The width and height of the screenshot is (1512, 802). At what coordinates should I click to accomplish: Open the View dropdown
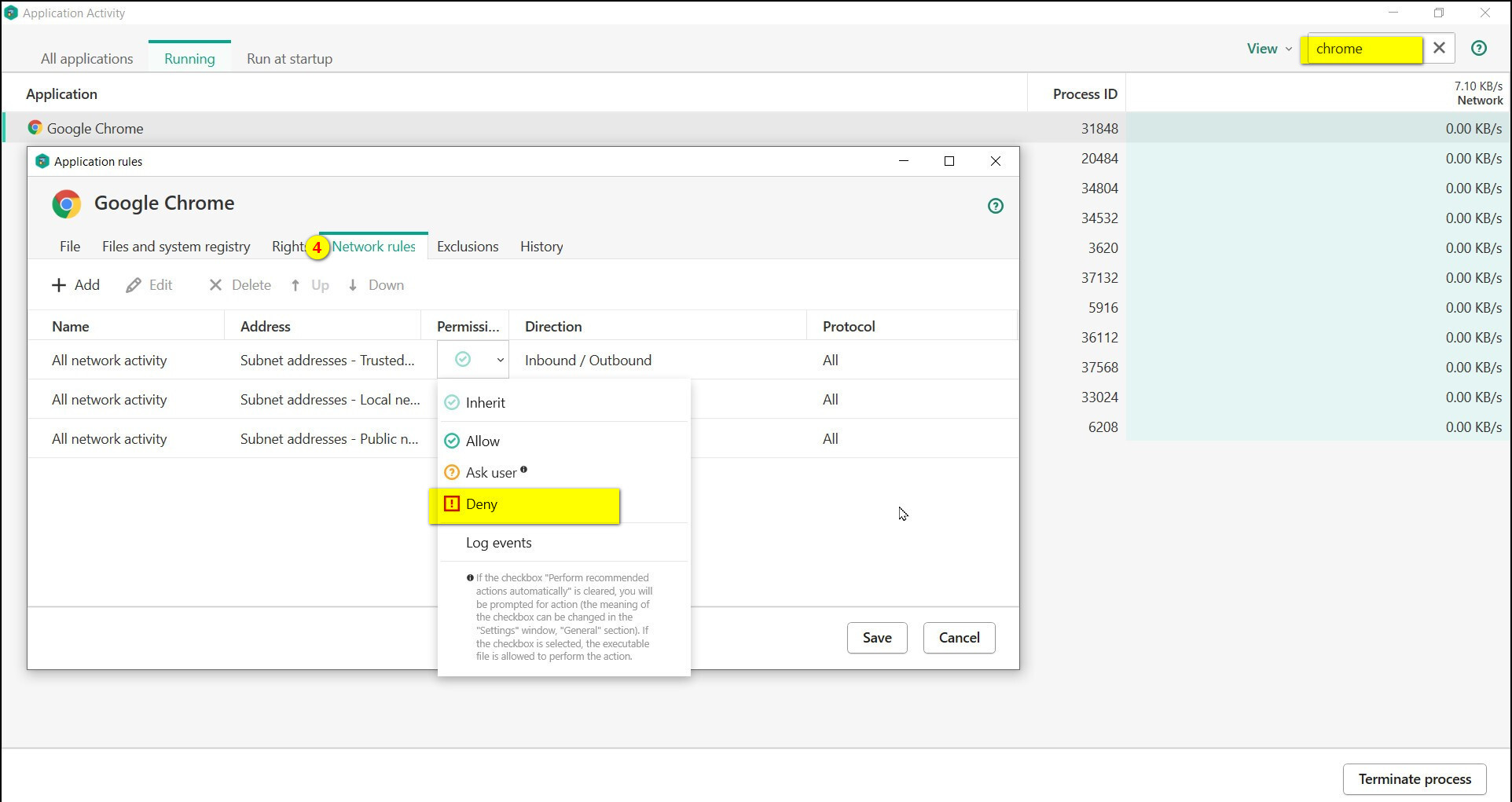(x=1269, y=49)
